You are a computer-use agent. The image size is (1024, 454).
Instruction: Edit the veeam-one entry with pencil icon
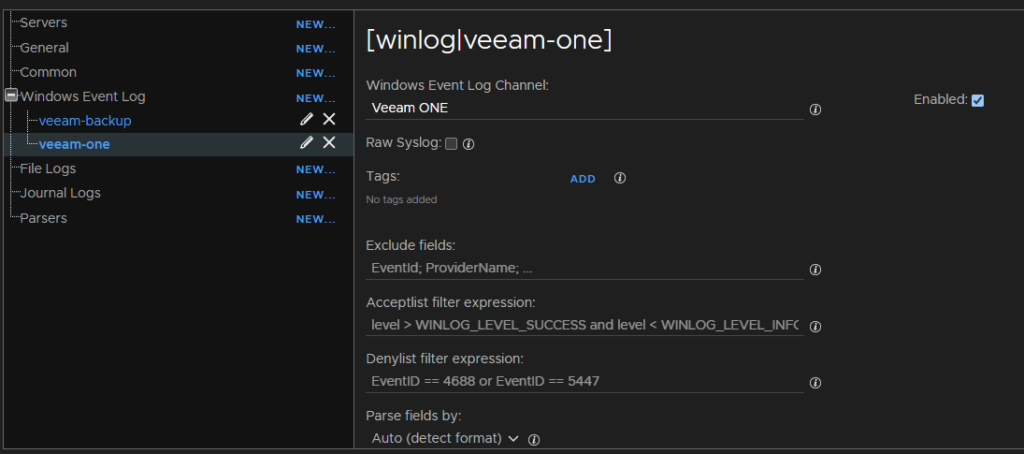click(x=306, y=142)
